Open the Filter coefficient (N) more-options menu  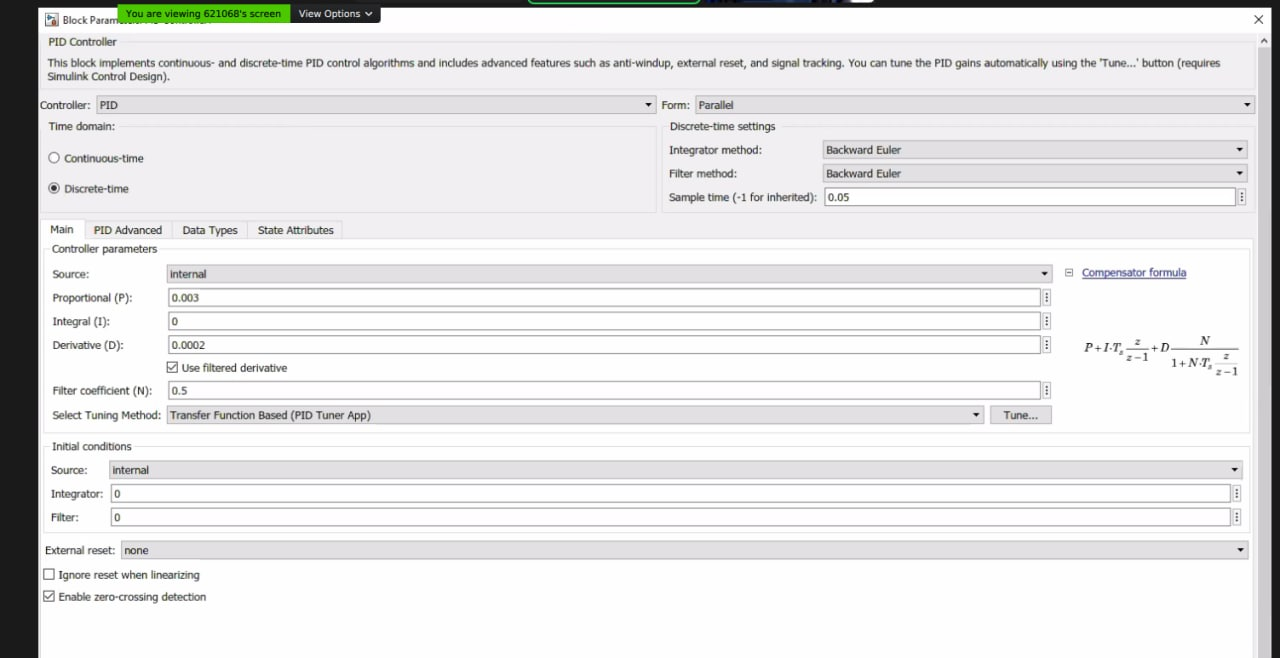(1046, 391)
